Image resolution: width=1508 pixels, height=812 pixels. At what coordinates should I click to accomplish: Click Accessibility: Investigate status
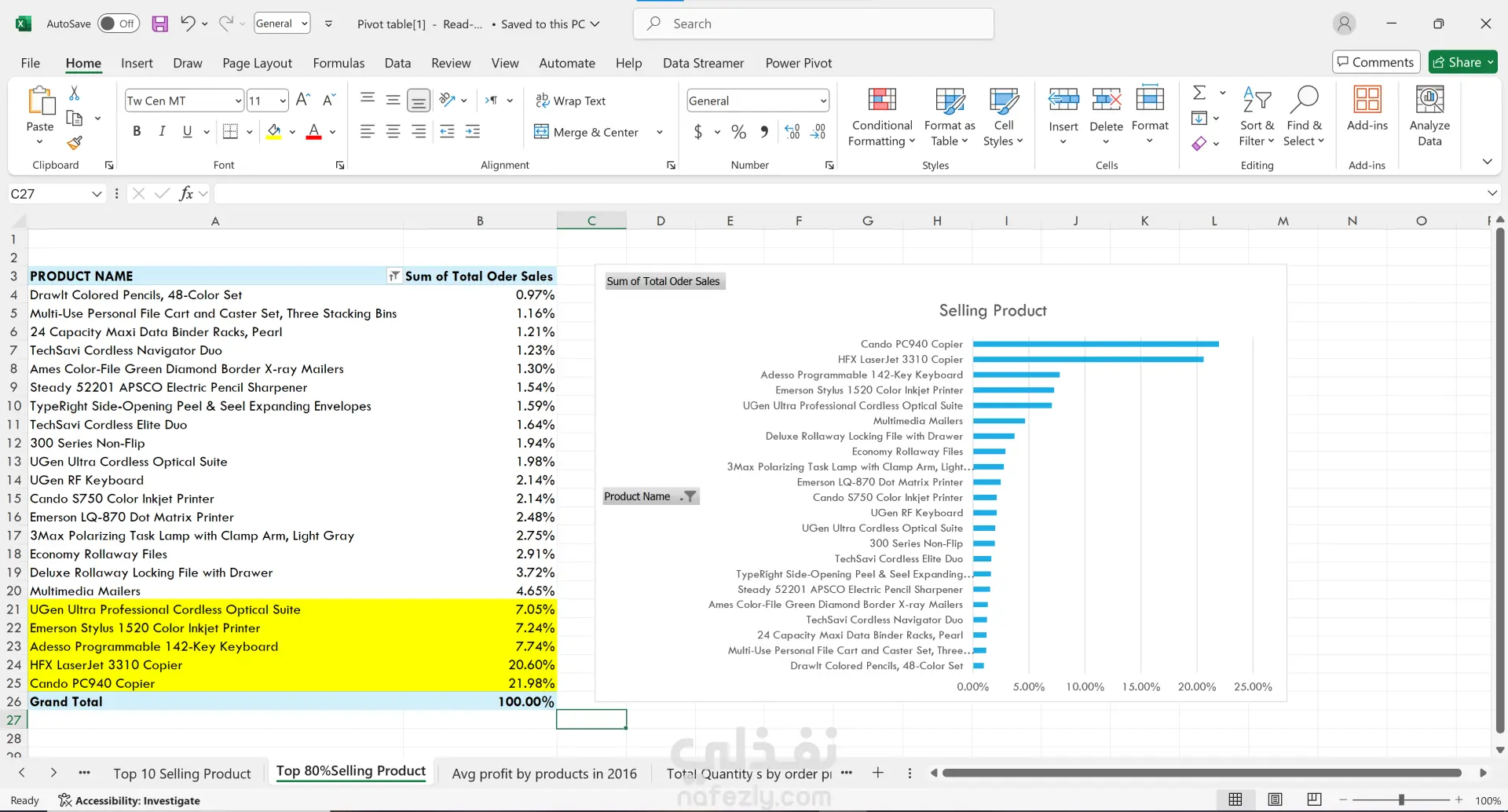coord(130,800)
